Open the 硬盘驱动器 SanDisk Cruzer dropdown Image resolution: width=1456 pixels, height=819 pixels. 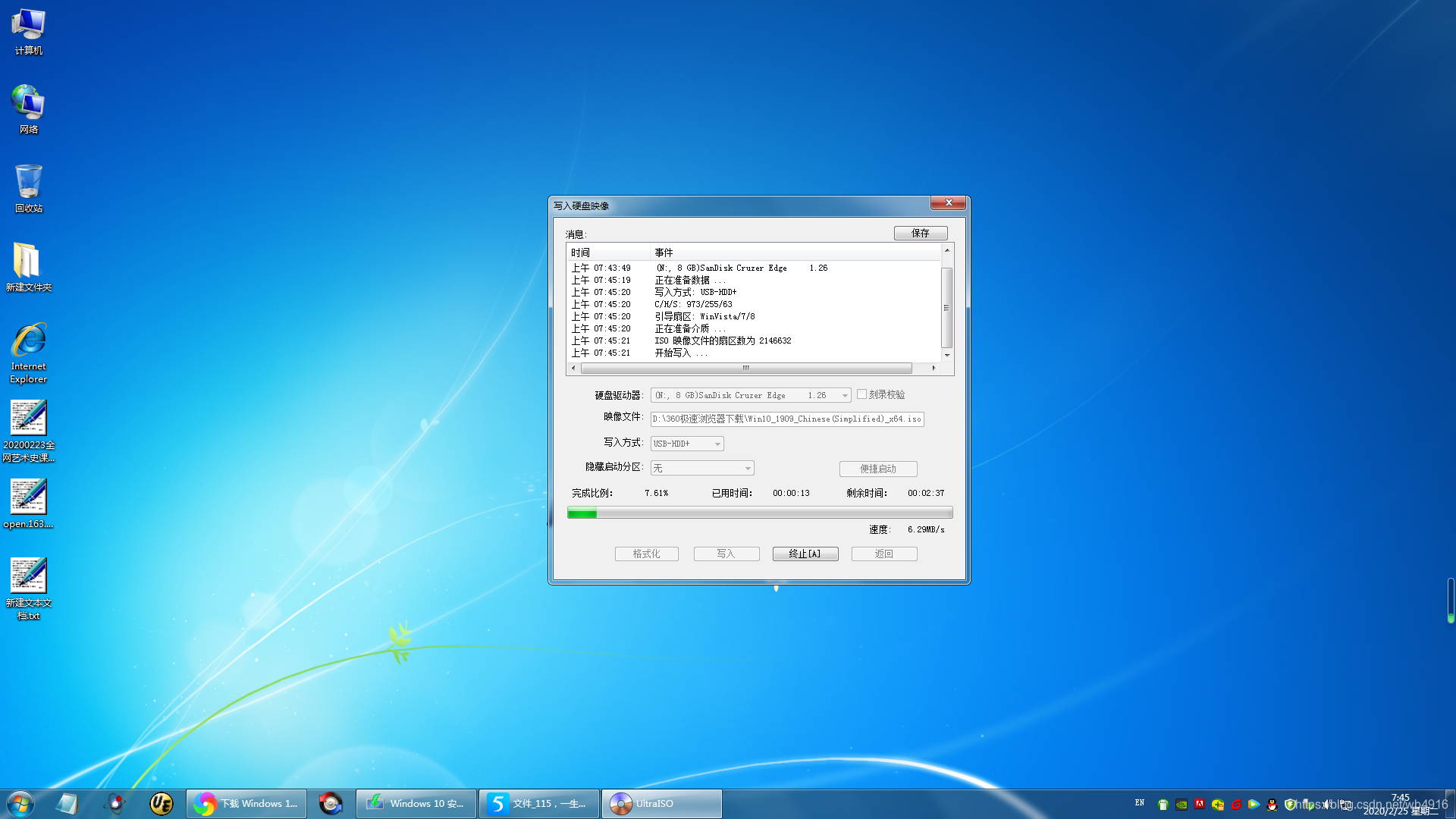click(x=751, y=395)
